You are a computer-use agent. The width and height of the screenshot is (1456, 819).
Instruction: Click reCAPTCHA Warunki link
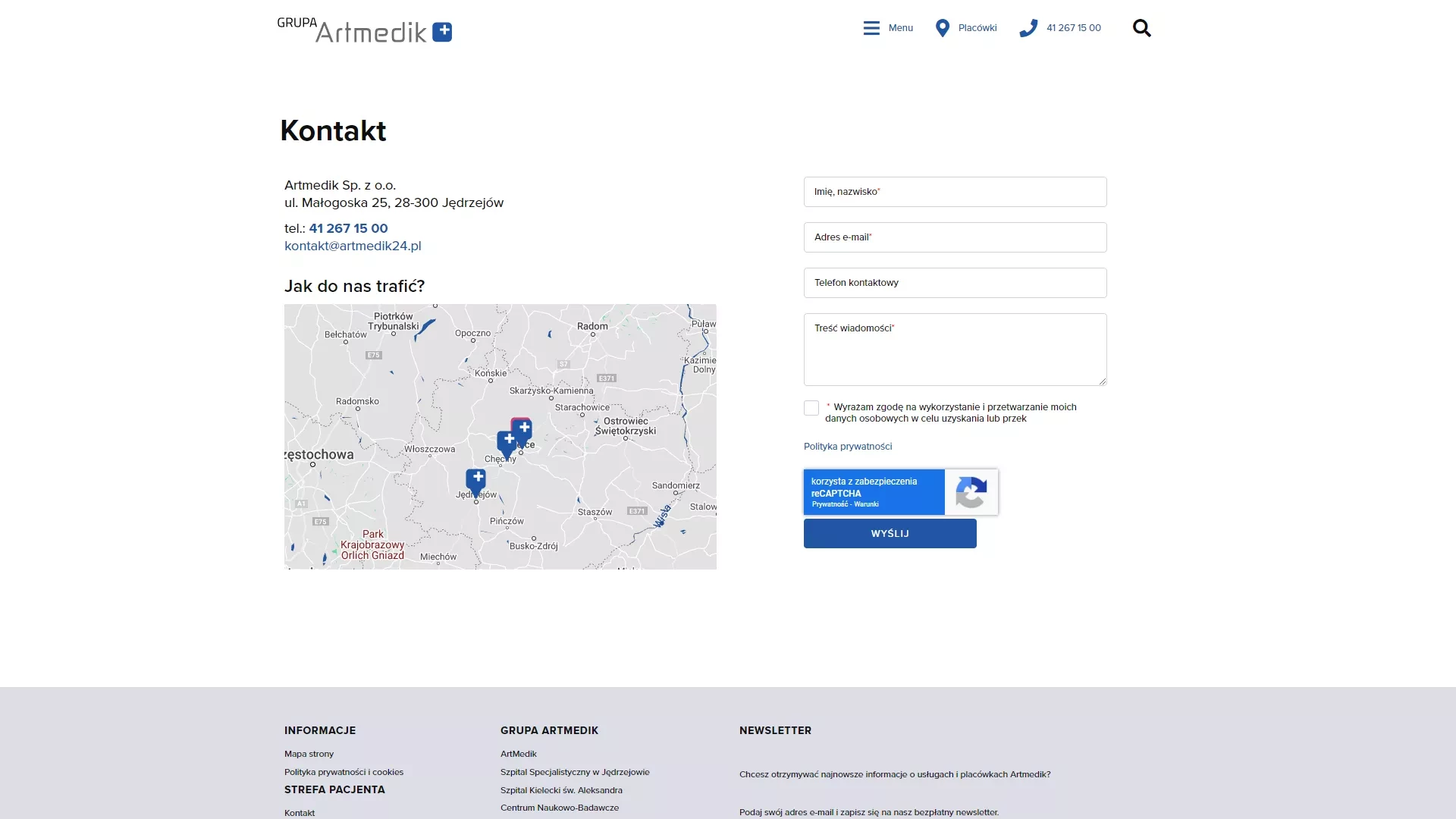pos(867,504)
